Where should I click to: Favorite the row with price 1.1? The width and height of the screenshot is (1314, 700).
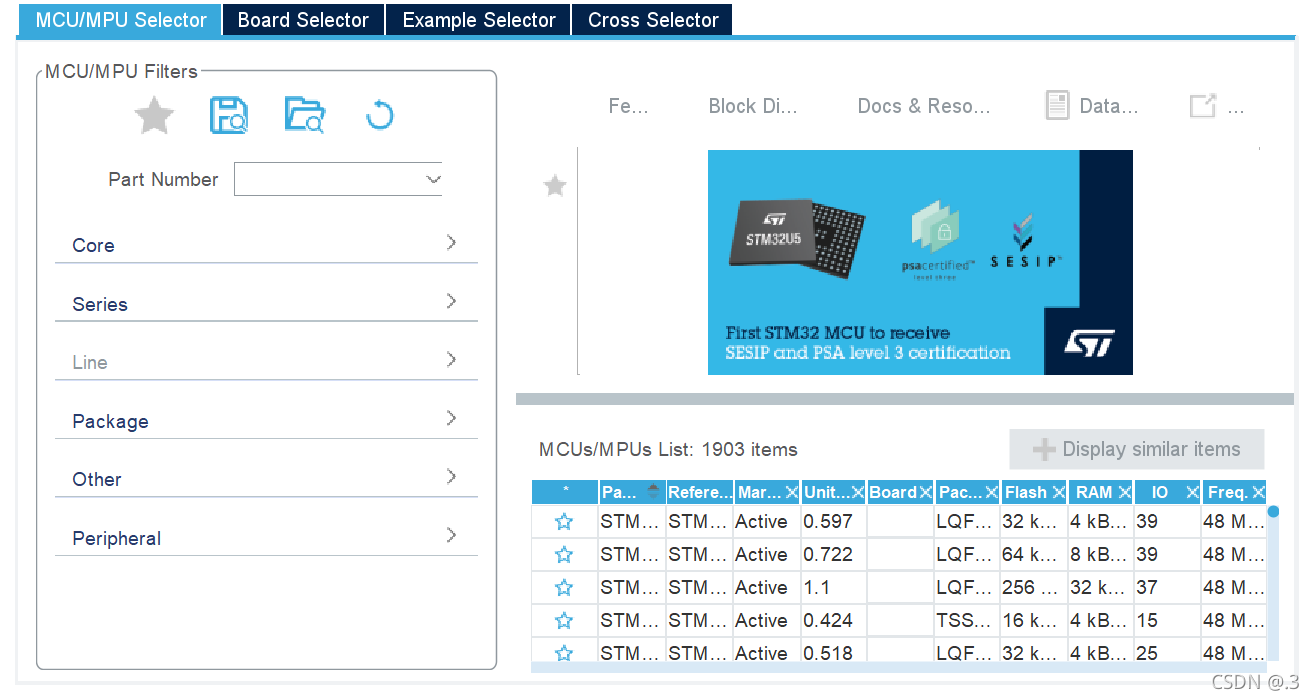[564, 587]
